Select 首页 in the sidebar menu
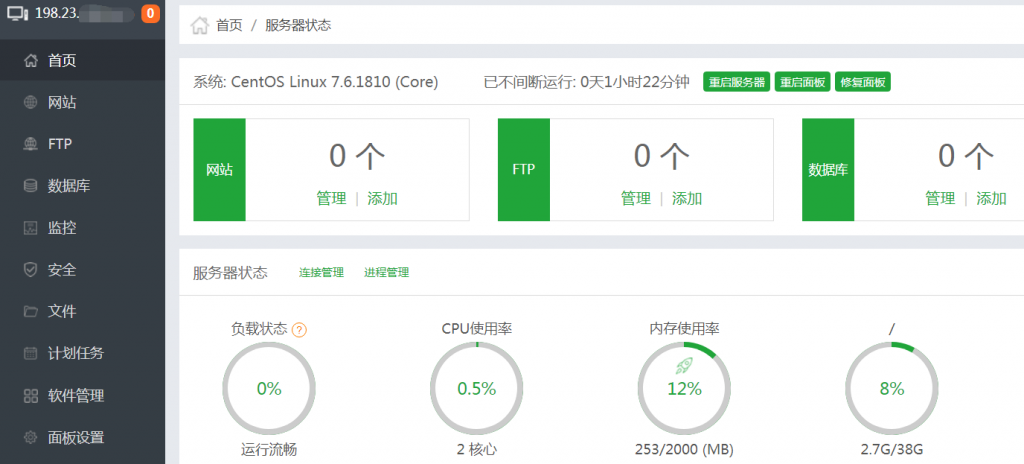 click(62, 60)
